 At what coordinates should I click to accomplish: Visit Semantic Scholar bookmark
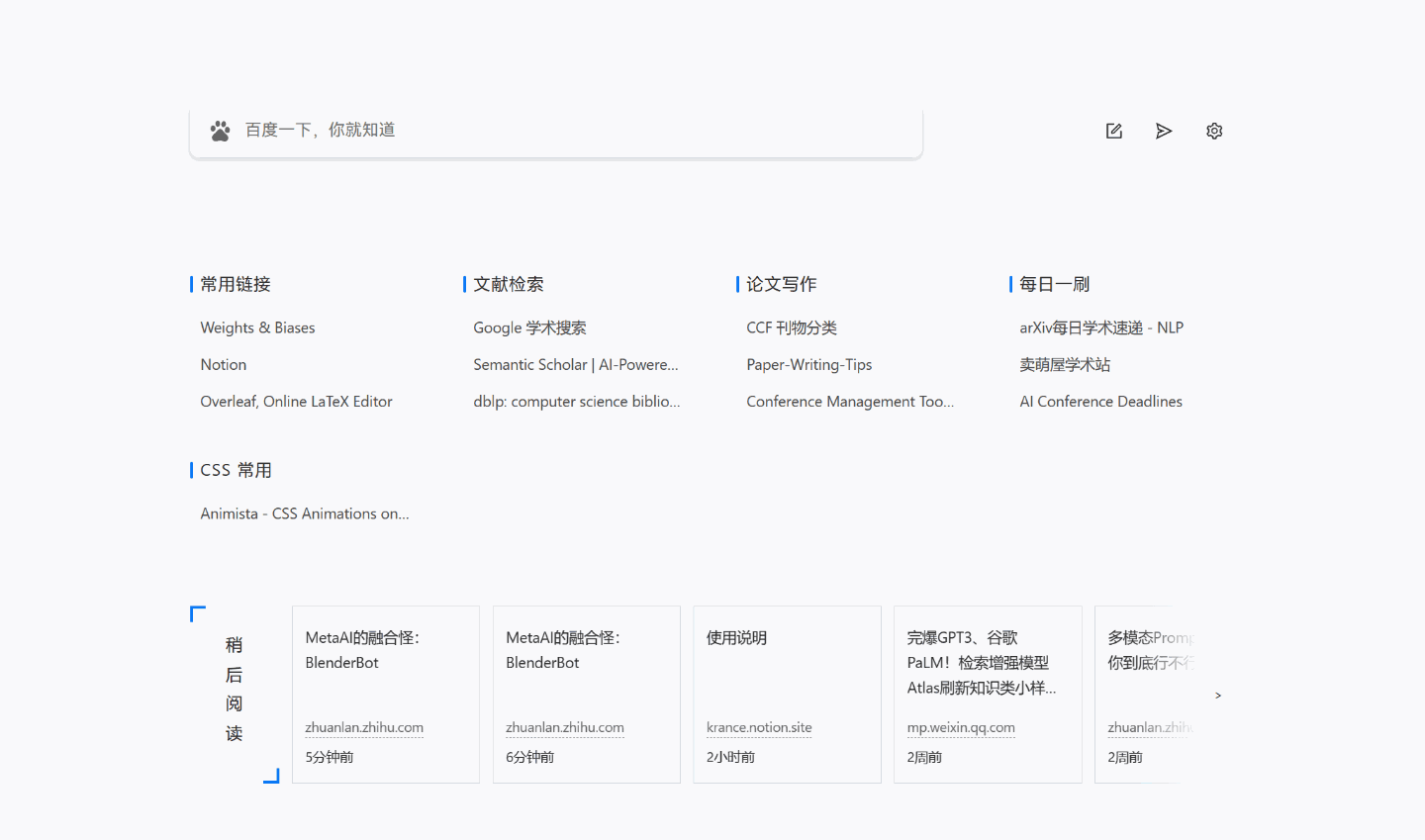(x=575, y=364)
